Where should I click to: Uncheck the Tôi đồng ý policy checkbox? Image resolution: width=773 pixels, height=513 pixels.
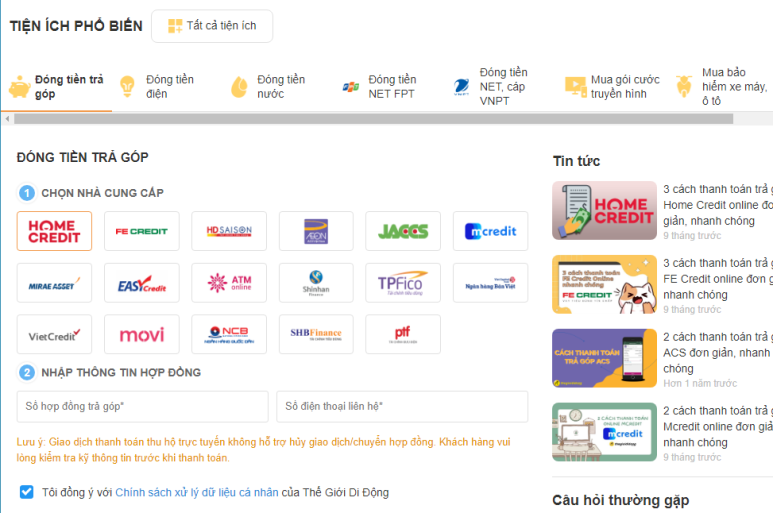(x=27, y=492)
